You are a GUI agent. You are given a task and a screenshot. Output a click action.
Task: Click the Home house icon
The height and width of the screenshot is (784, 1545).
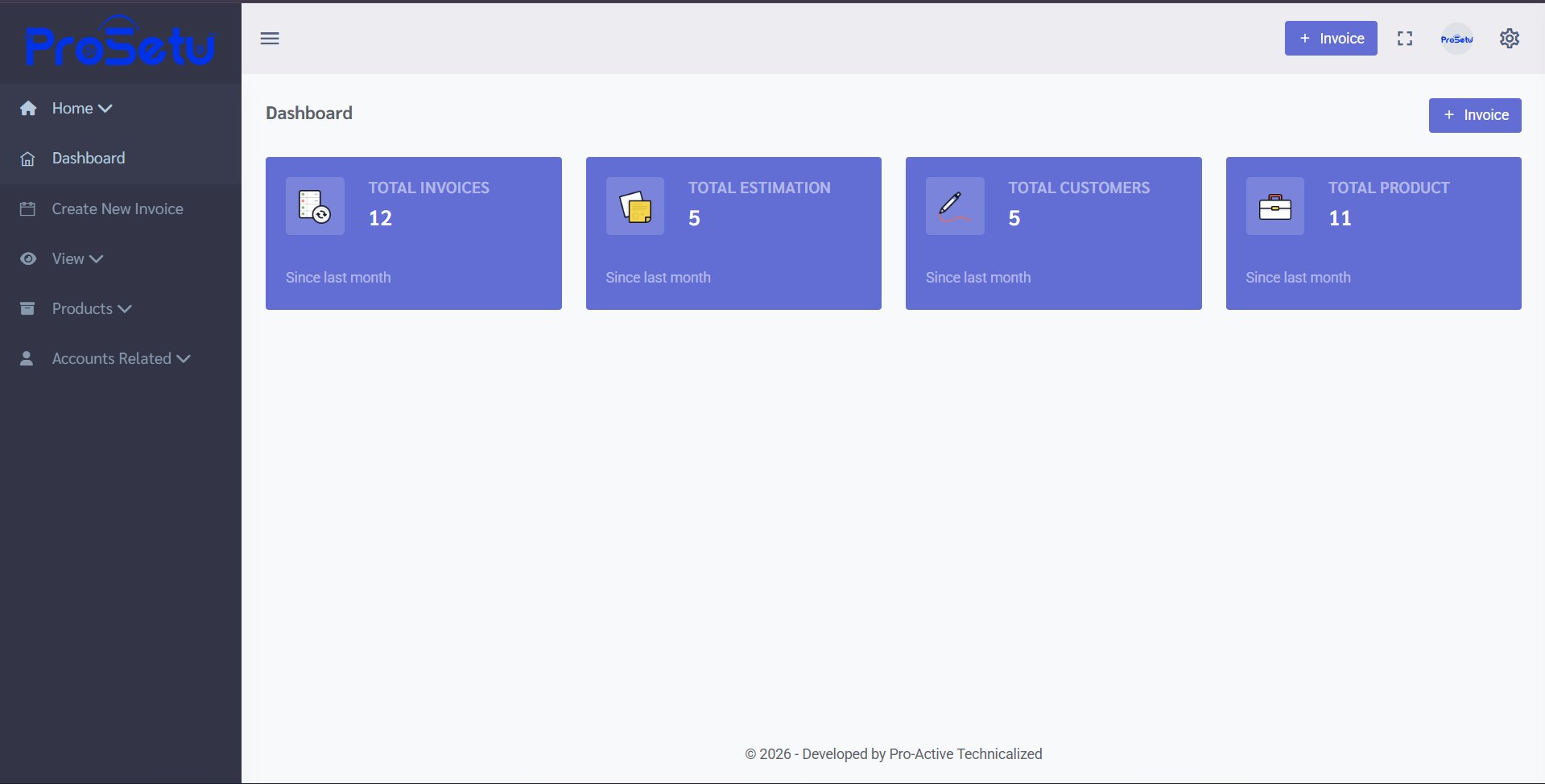click(x=28, y=108)
